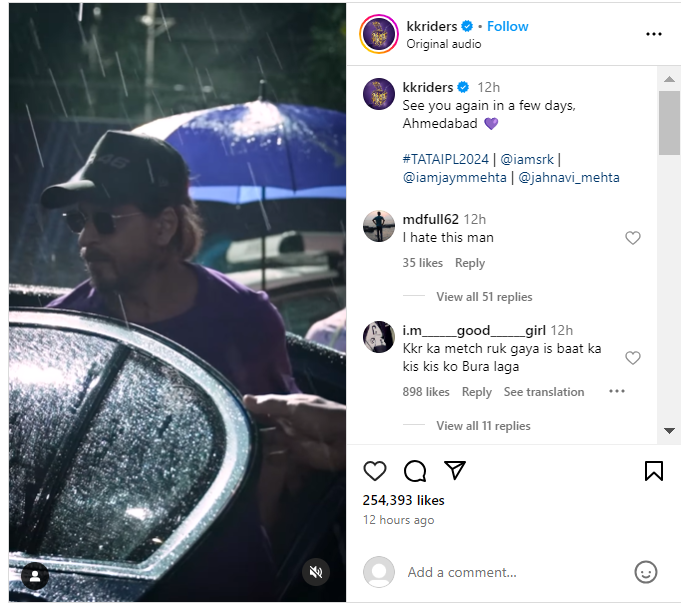681x606 pixels.
Task: Open the #TATAIPL2024 hashtag
Action: [445, 158]
